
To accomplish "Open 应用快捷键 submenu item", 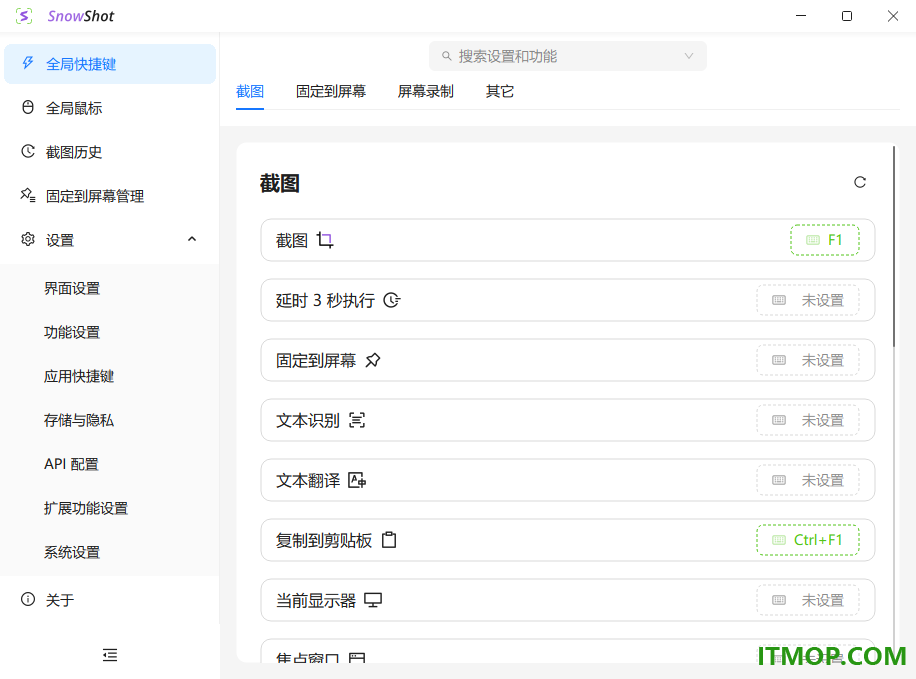I will pyautogui.click(x=110, y=376).
